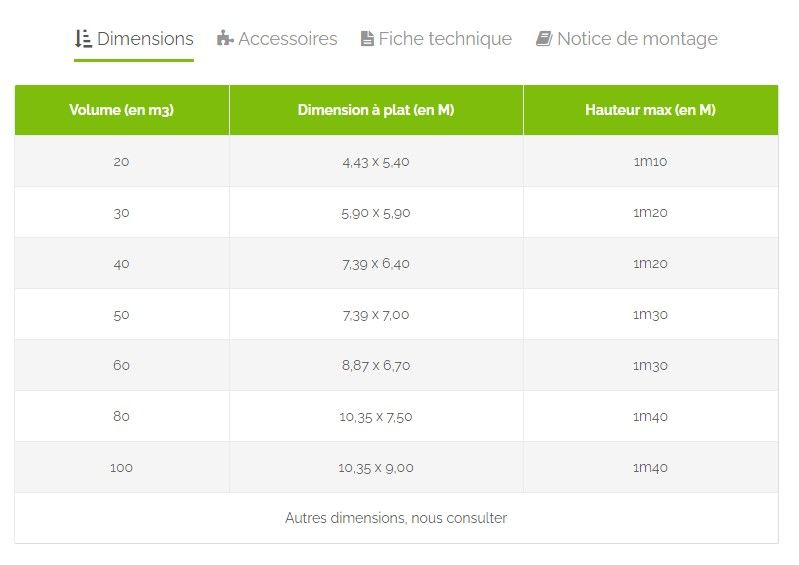Viewport: 799px width, 565px height.
Task: Click the puzzle piece Accessoires icon
Action: (225, 39)
